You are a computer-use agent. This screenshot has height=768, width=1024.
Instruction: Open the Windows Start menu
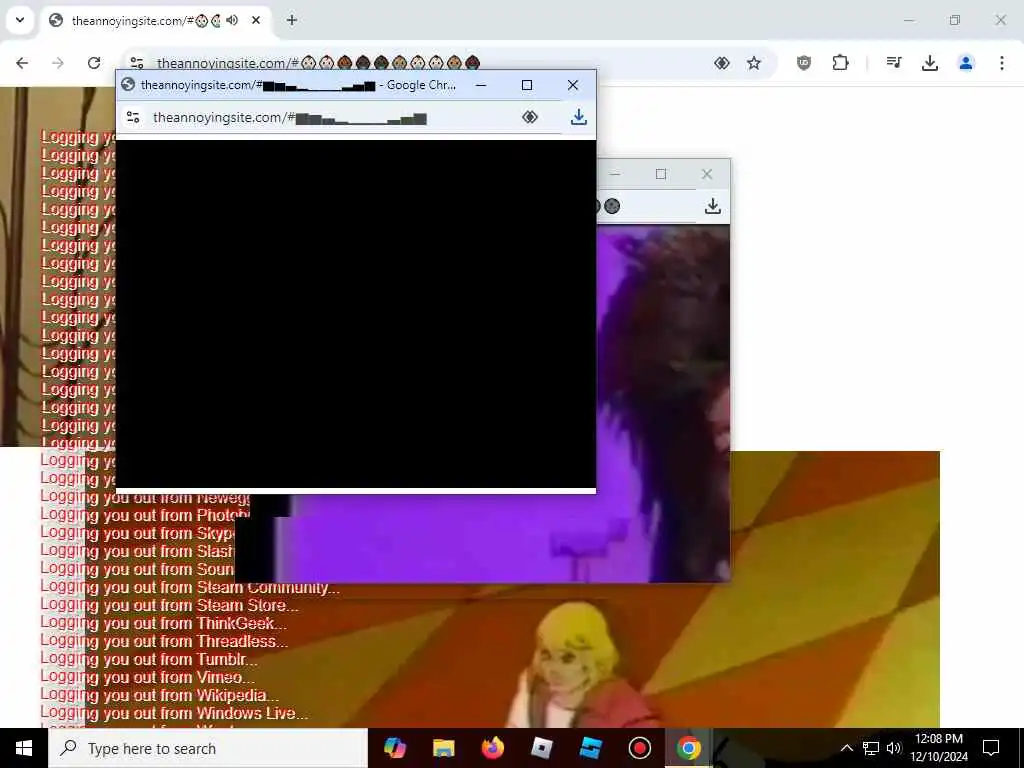click(24, 748)
